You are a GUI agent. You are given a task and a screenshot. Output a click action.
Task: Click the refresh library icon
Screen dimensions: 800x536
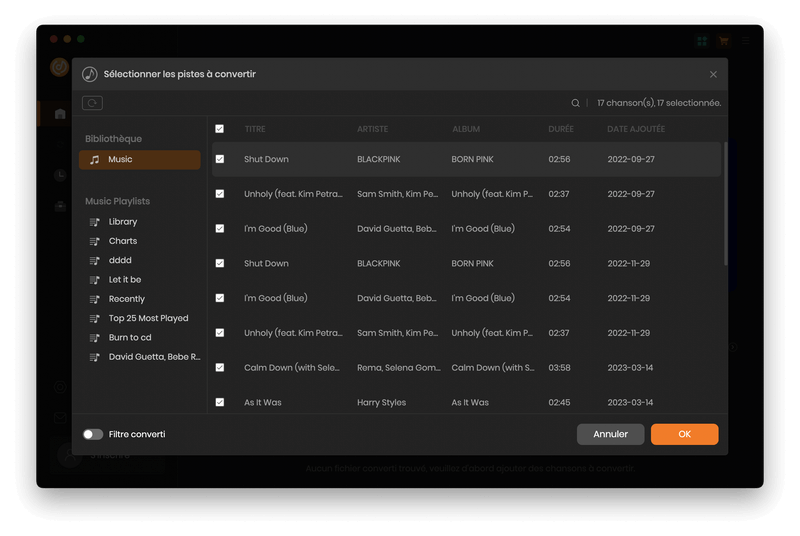(x=92, y=103)
